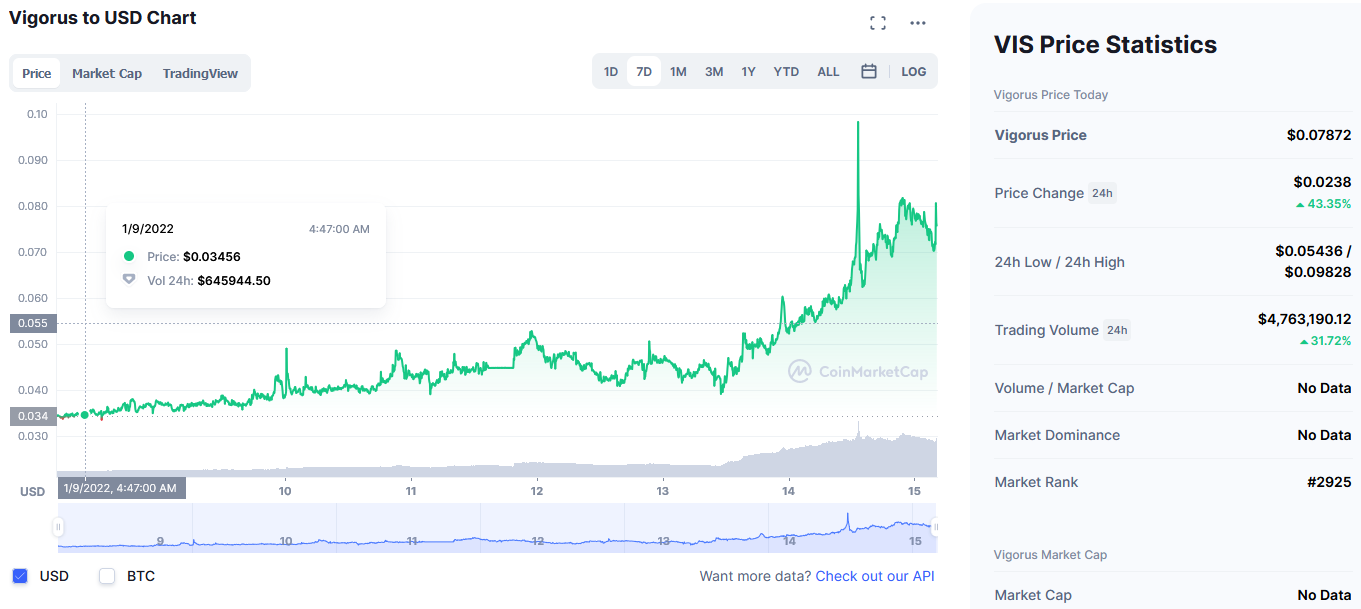Click the right range slider handle
Screen dimensions: 1361x609
coord(936,527)
